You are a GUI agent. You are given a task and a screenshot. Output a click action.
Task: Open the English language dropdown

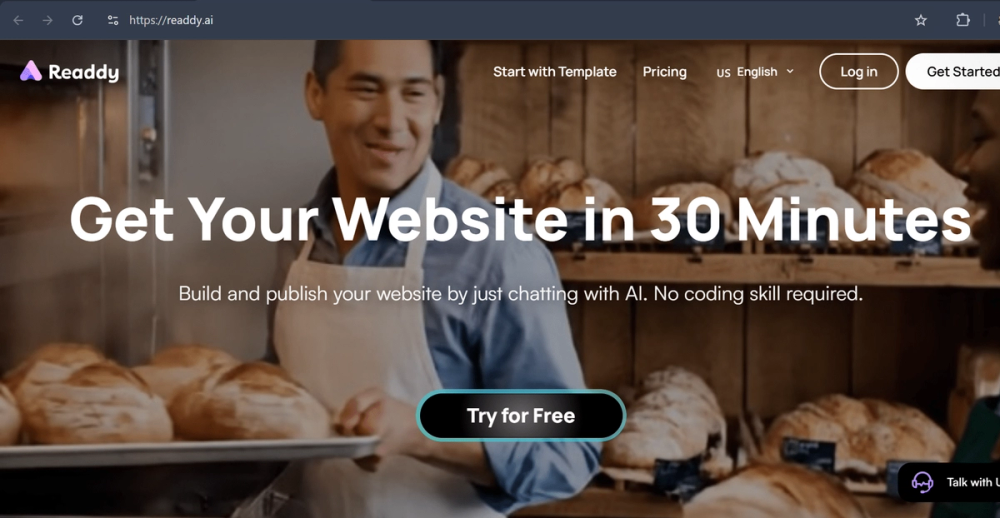[756, 71]
